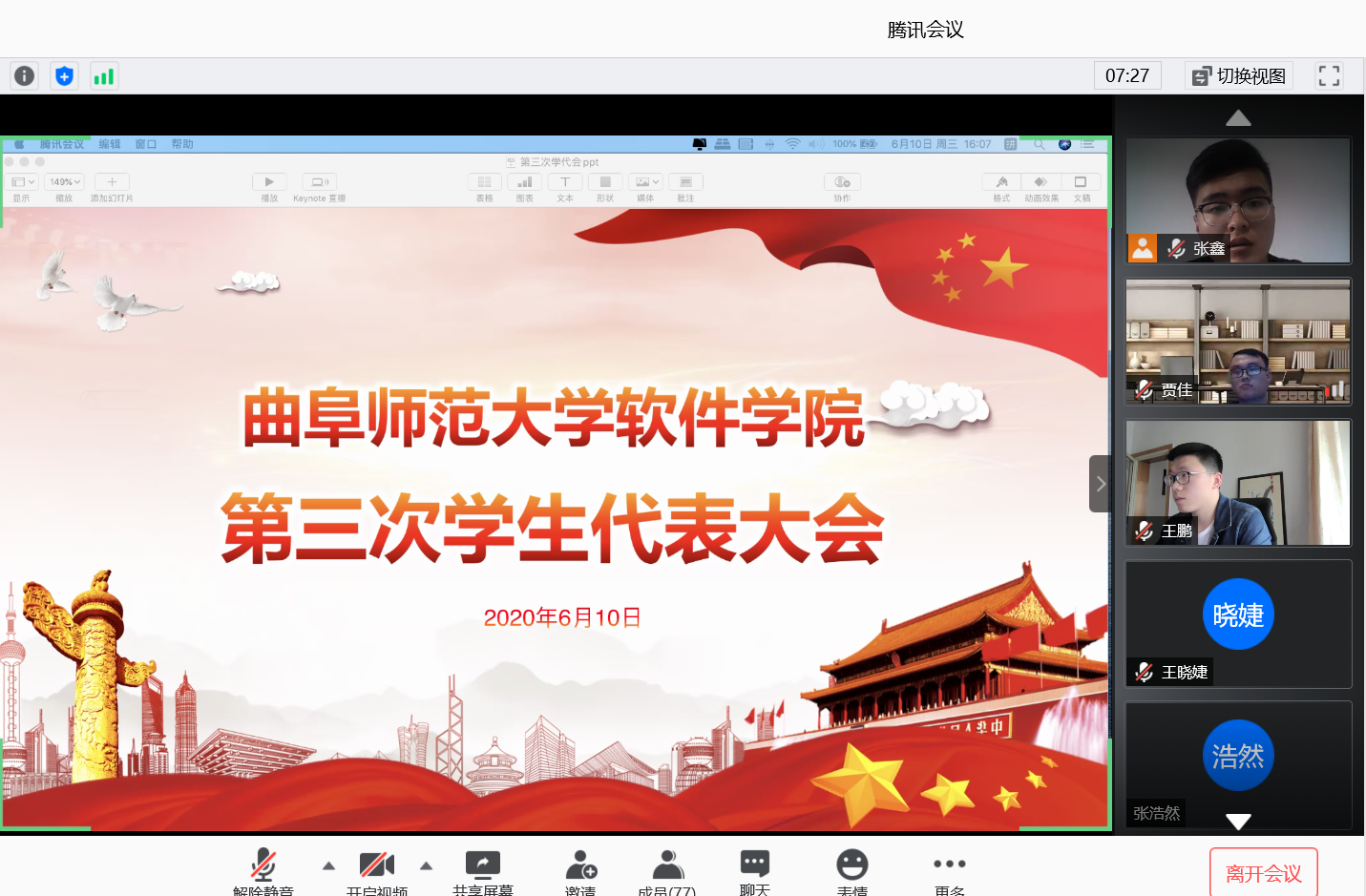
Task: Click the Invite (邀请) icon
Action: click(x=580, y=867)
